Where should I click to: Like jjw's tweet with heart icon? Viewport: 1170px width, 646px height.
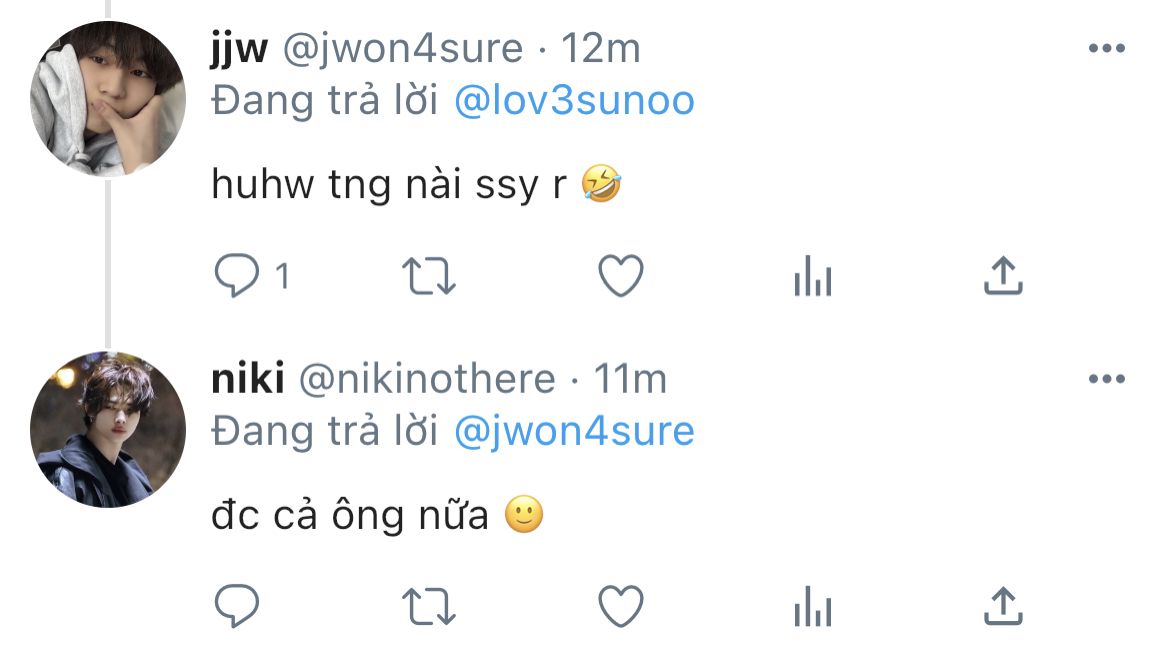(621, 276)
